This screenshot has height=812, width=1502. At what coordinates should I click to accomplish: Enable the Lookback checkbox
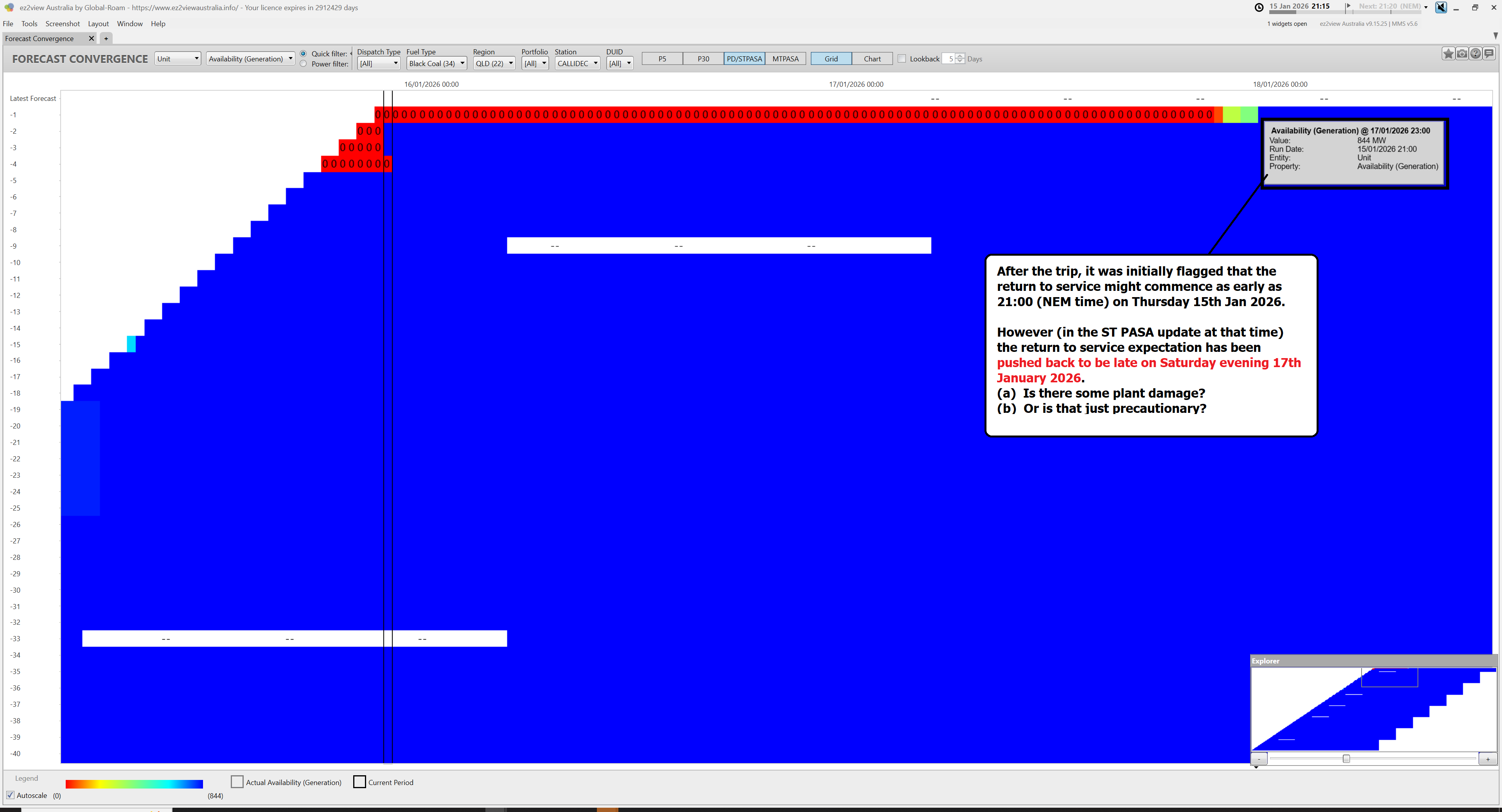(x=902, y=59)
